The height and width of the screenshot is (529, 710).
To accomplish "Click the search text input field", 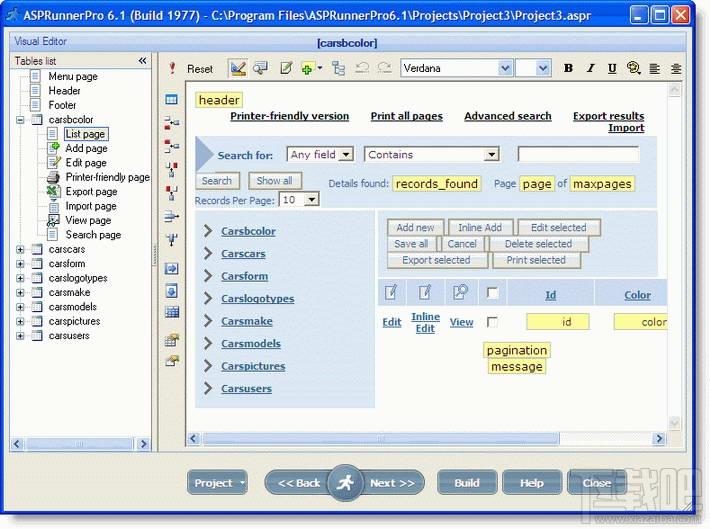I will tap(578, 154).
